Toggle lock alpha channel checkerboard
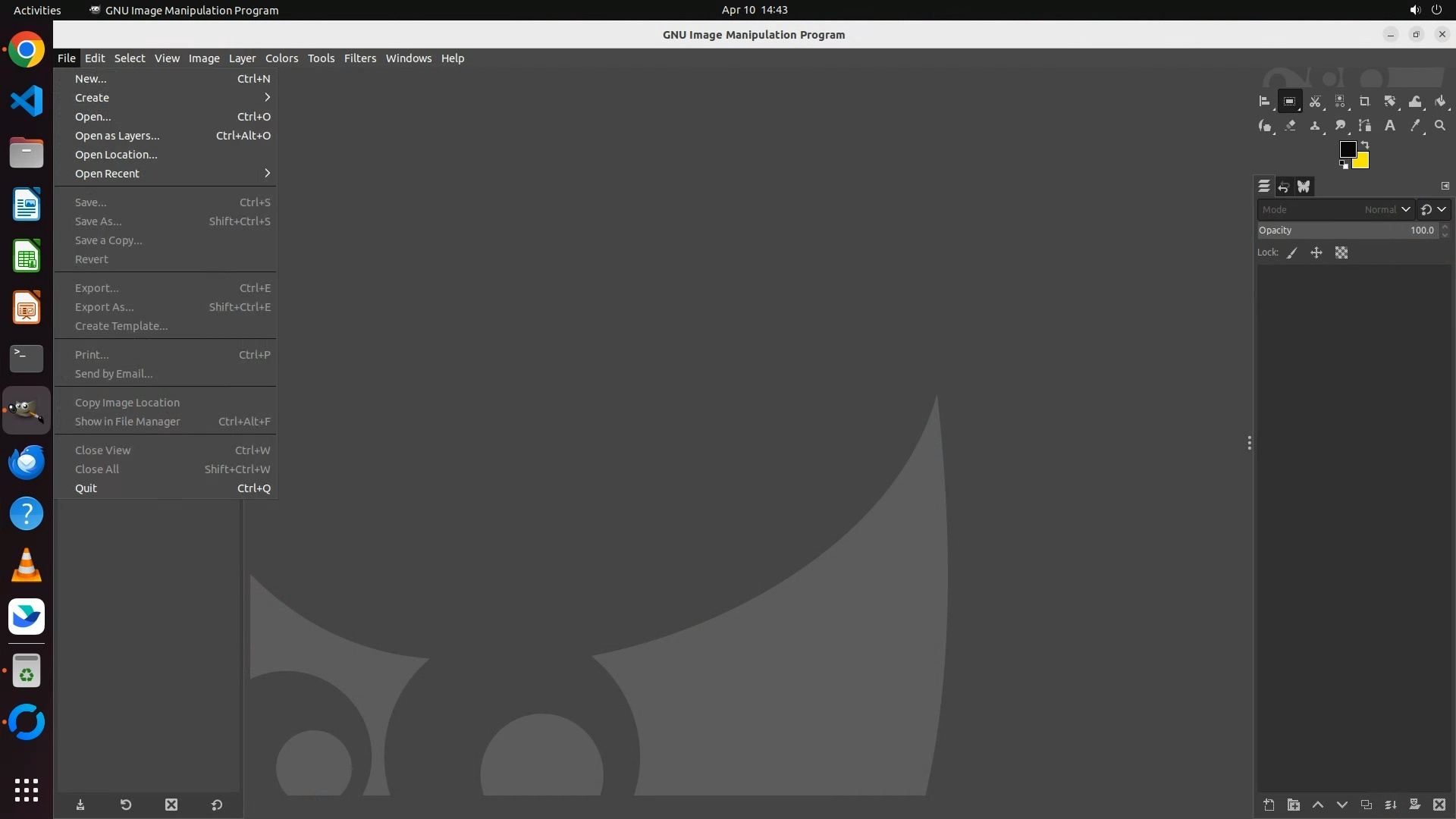The width and height of the screenshot is (1456, 819). [1341, 253]
